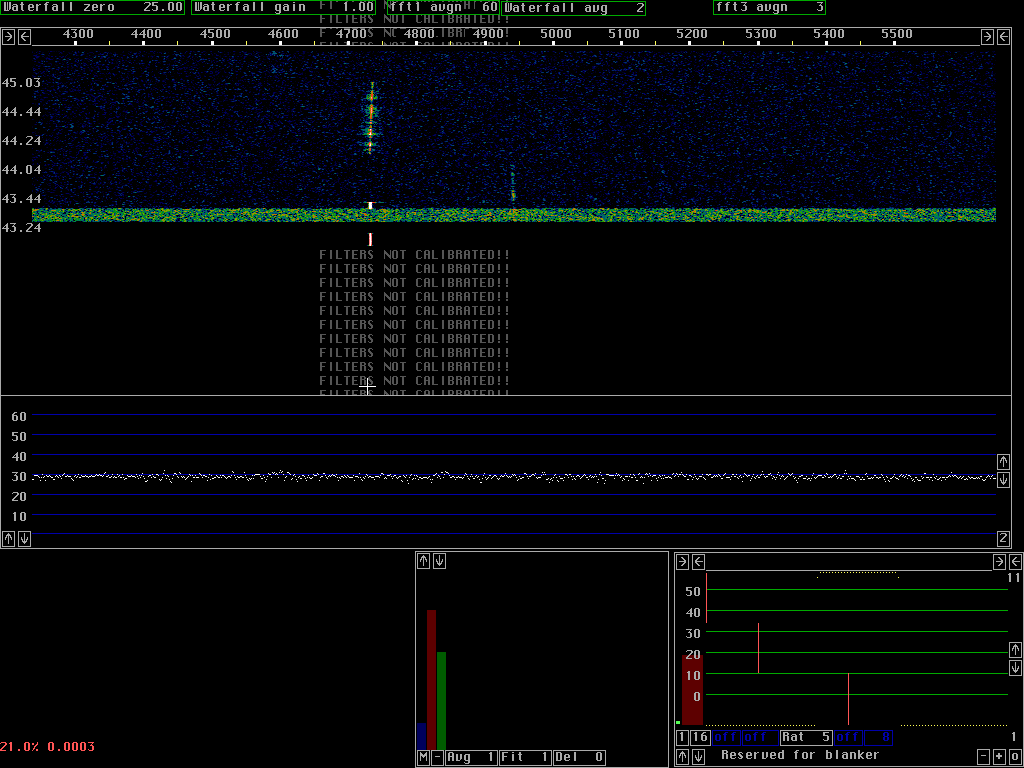Viewport: 1024px width, 768px height.
Task: Click the green bar in the Avg/Fit/Del panel
Action: click(441, 701)
